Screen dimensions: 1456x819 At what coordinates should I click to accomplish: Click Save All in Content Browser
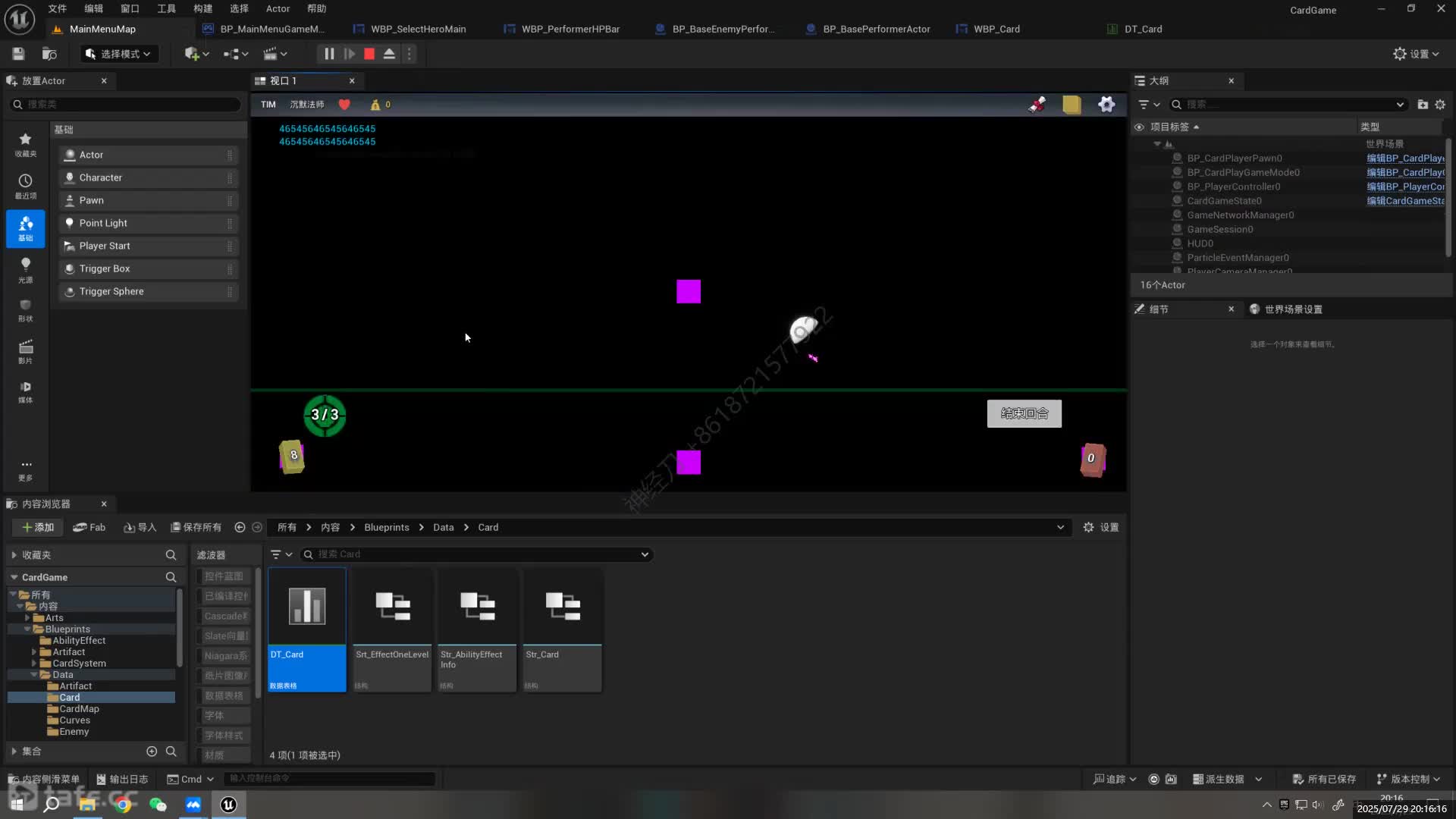[x=196, y=528]
